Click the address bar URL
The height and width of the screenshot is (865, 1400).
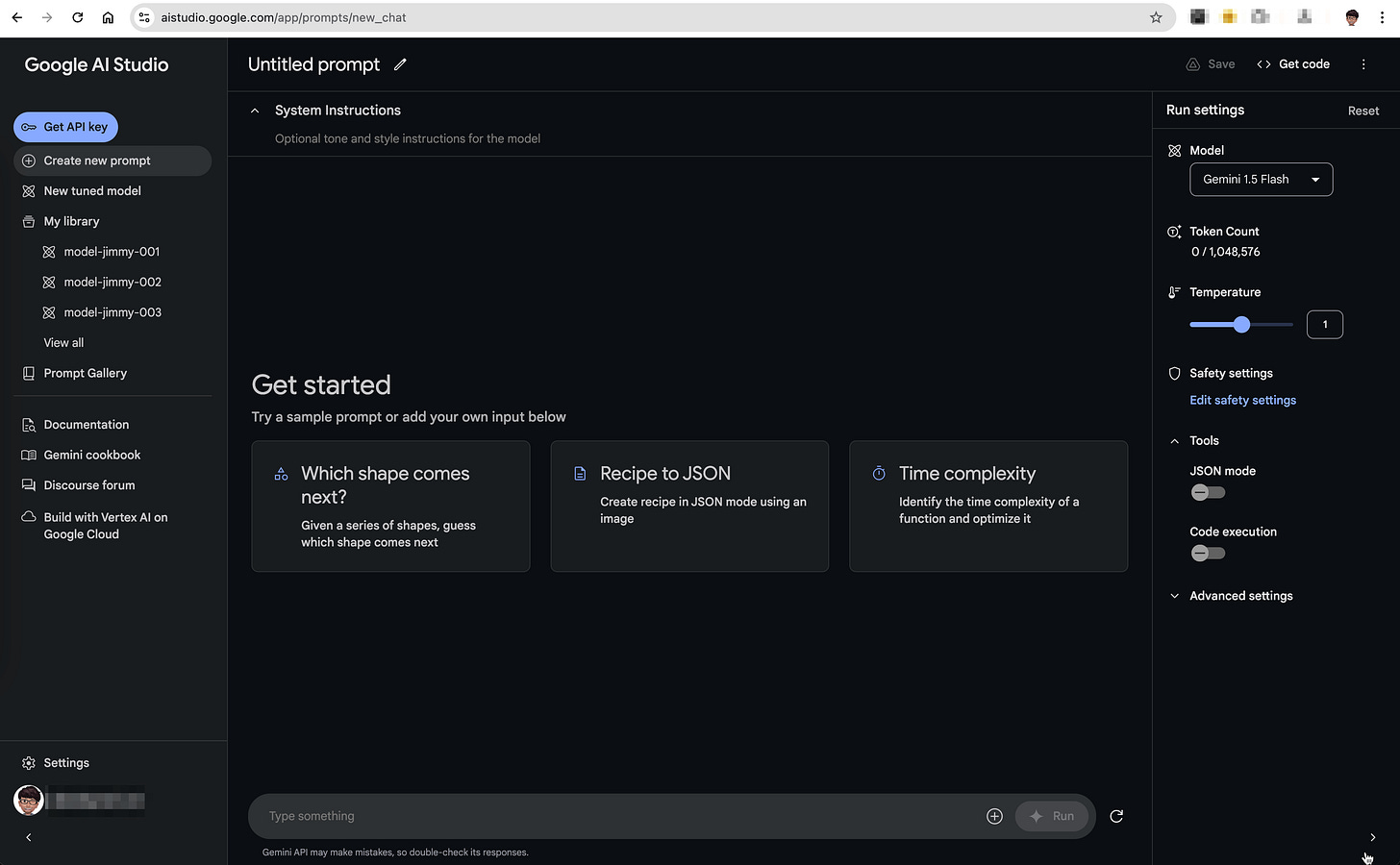coord(284,17)
